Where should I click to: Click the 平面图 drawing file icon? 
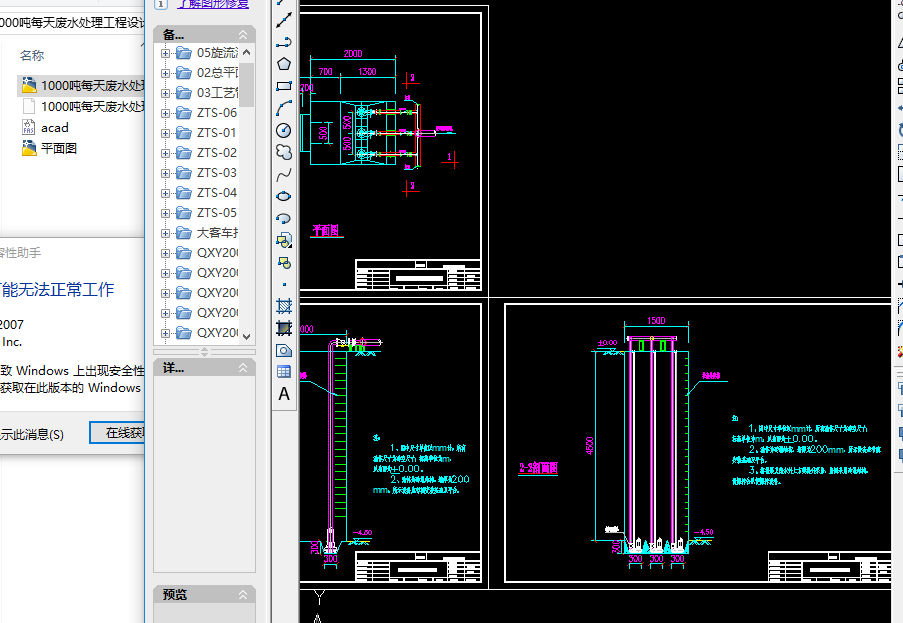(29, 149)
